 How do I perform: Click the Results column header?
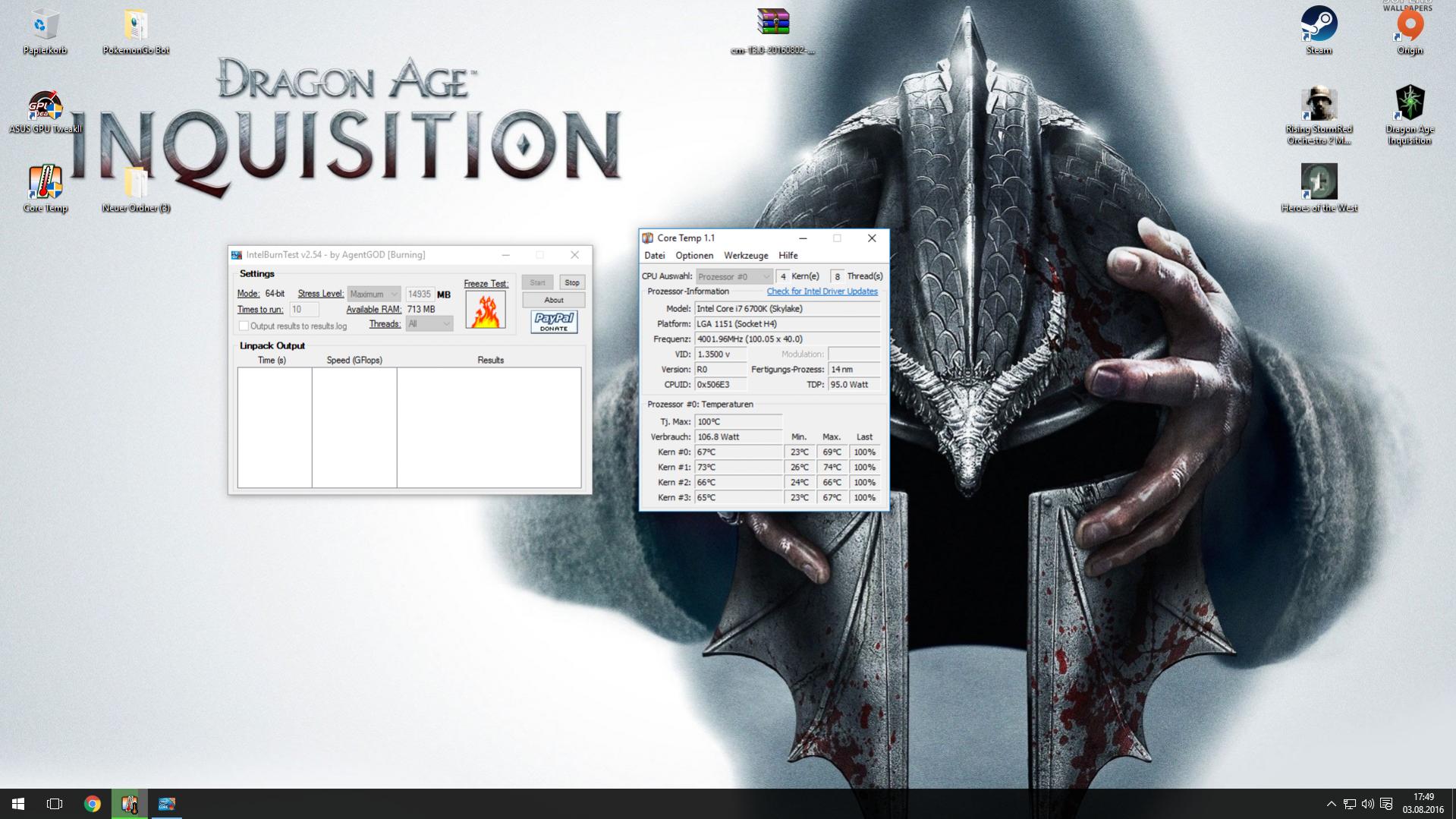(x=490, y=361)
